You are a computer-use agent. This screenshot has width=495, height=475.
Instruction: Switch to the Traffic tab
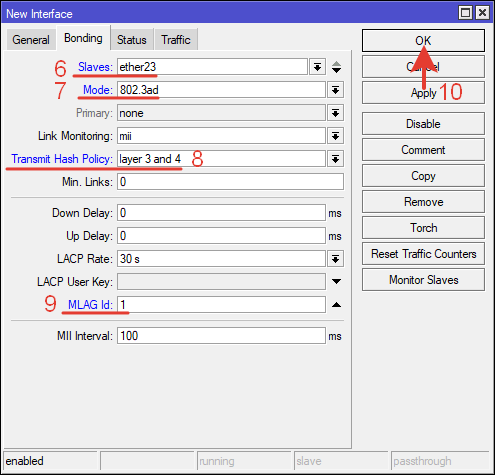click(176, 40)
